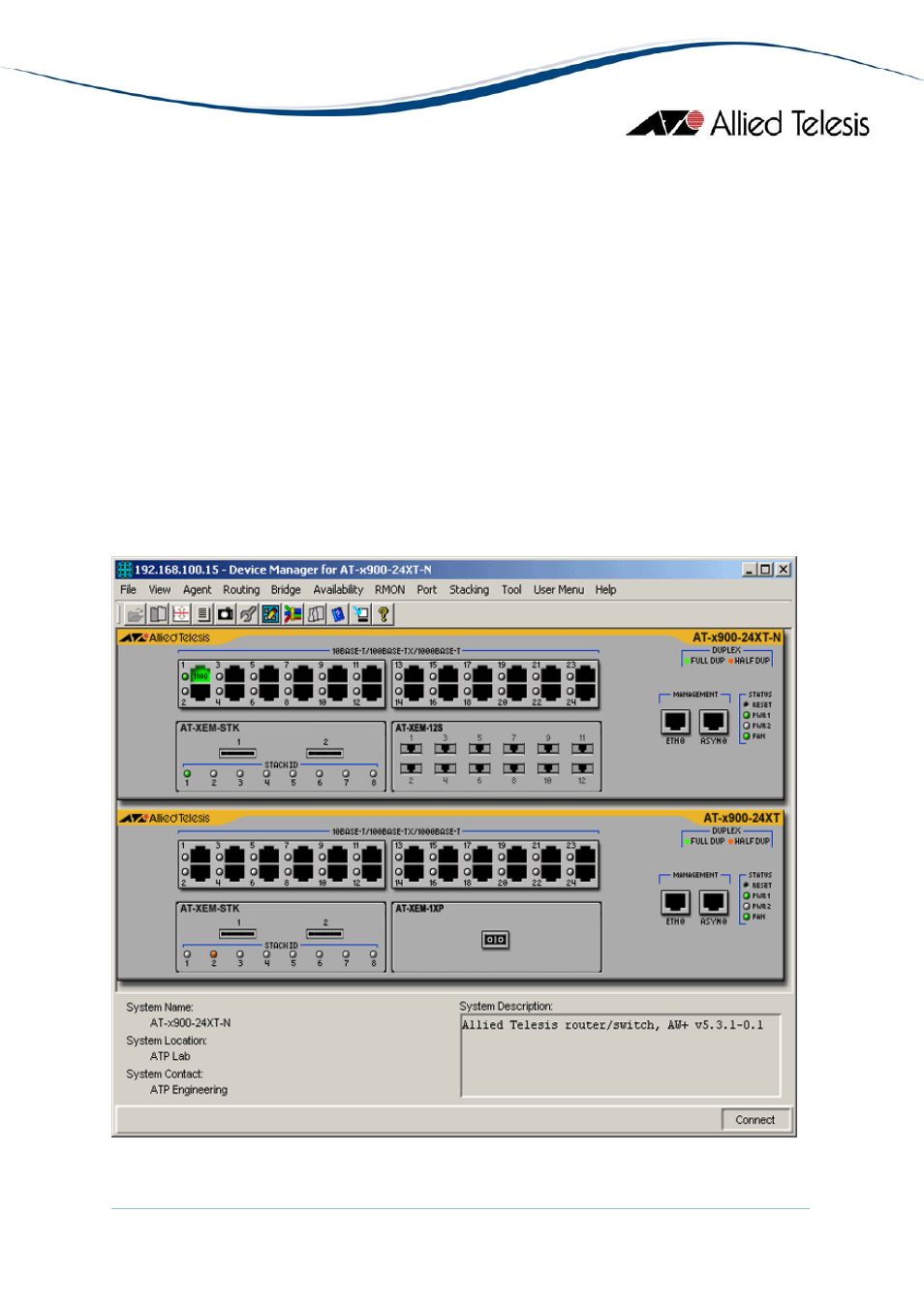The image size is (924, 1308).
Task: Select port 24 on AT-x900-24XT-N unit
Action: [585, 692]
